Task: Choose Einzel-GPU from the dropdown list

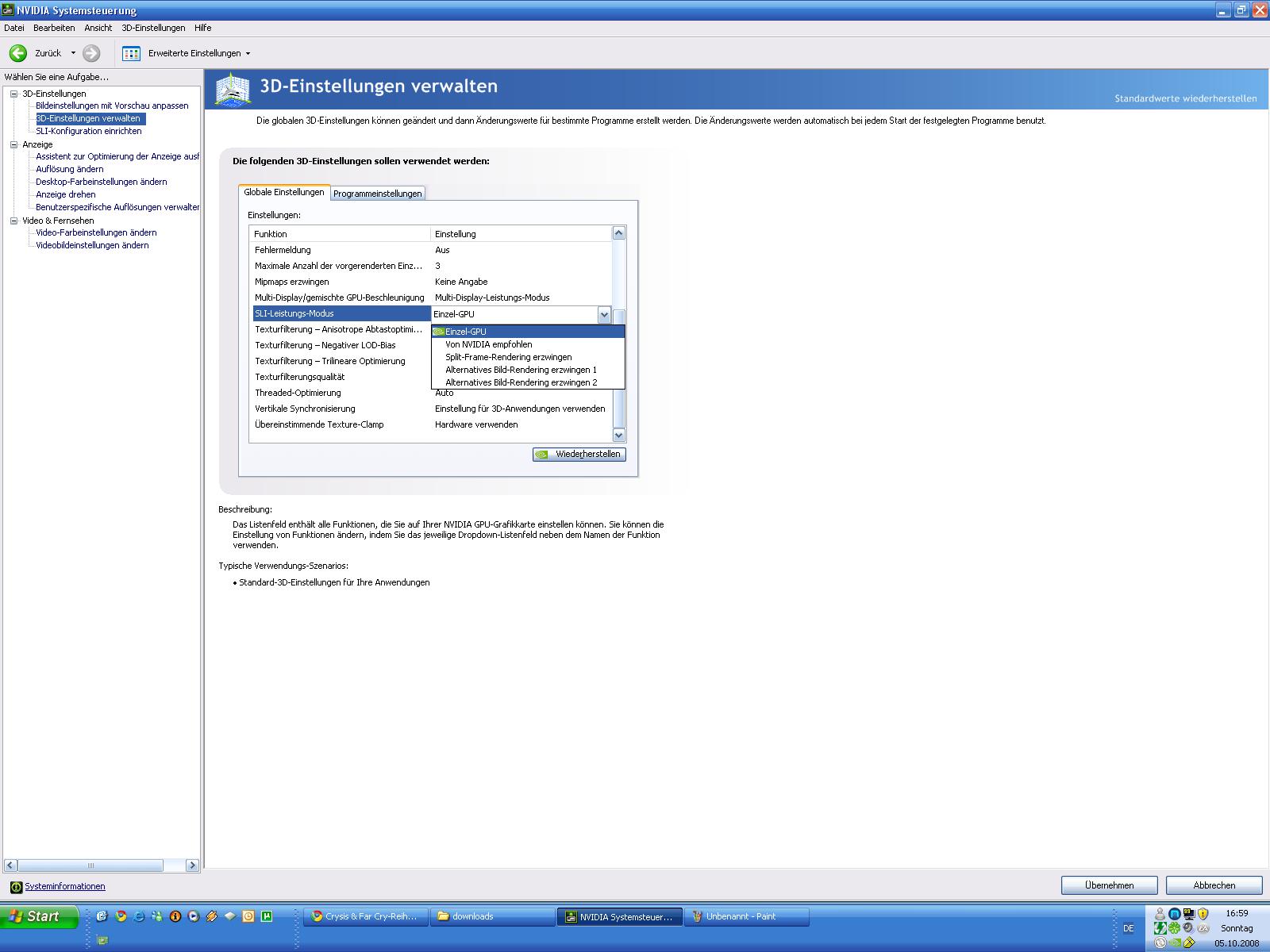Action: [x=528, y=332]
